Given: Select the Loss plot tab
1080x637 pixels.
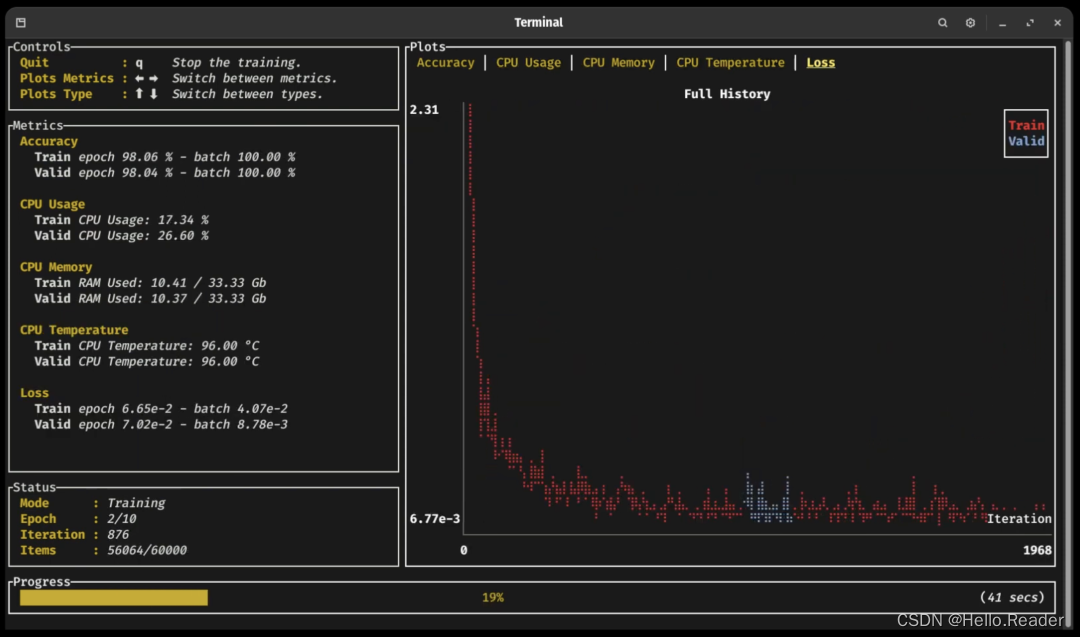Looking at the screenshot, I should coord(820,63).
